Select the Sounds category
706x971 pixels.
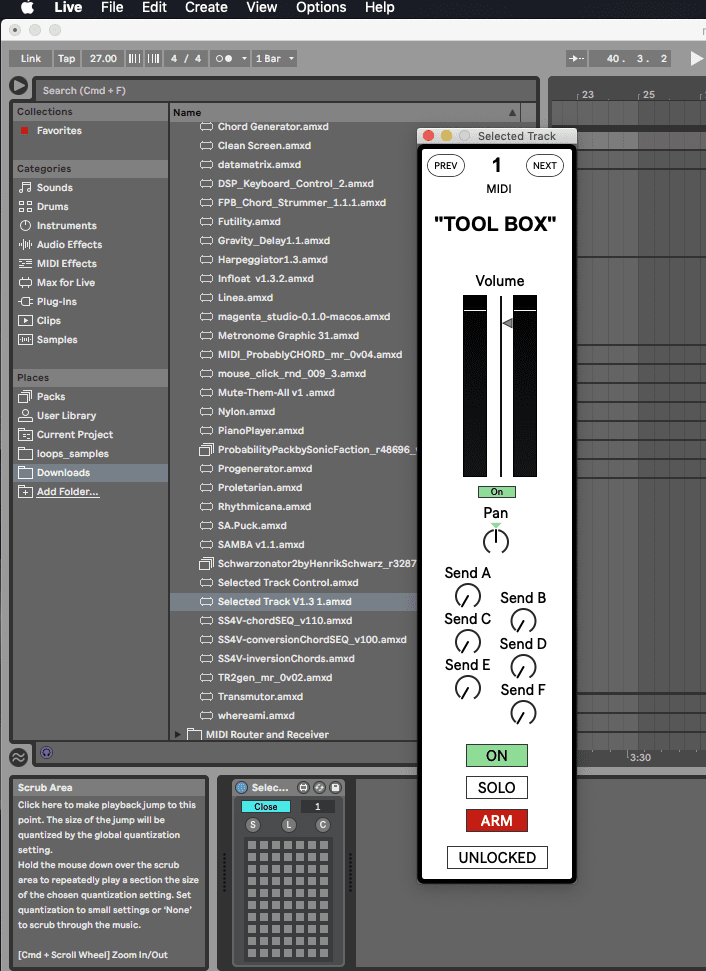[x=54, y=188]
